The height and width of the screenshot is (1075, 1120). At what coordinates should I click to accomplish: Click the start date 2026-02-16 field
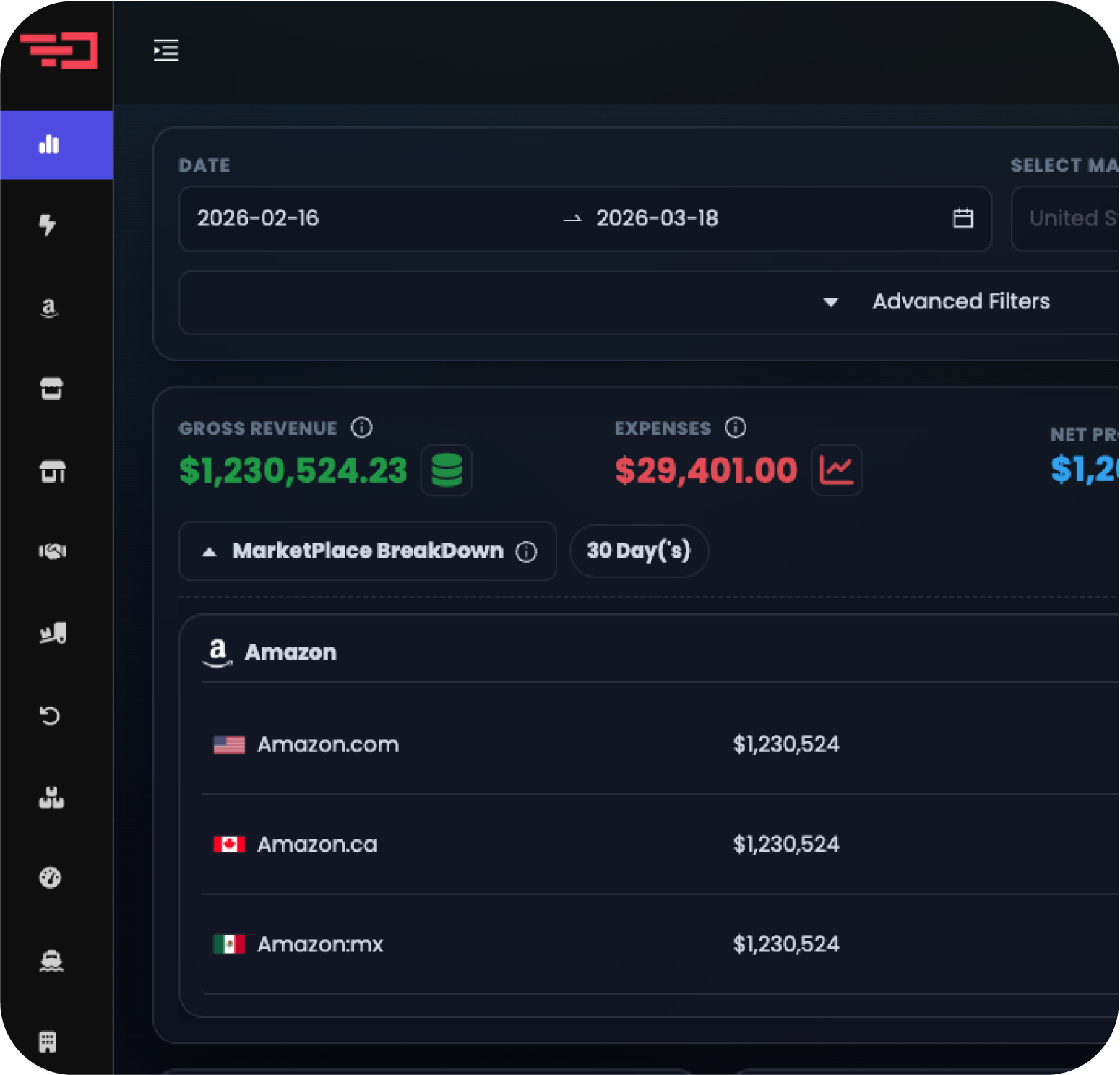[x=258, y=218]
